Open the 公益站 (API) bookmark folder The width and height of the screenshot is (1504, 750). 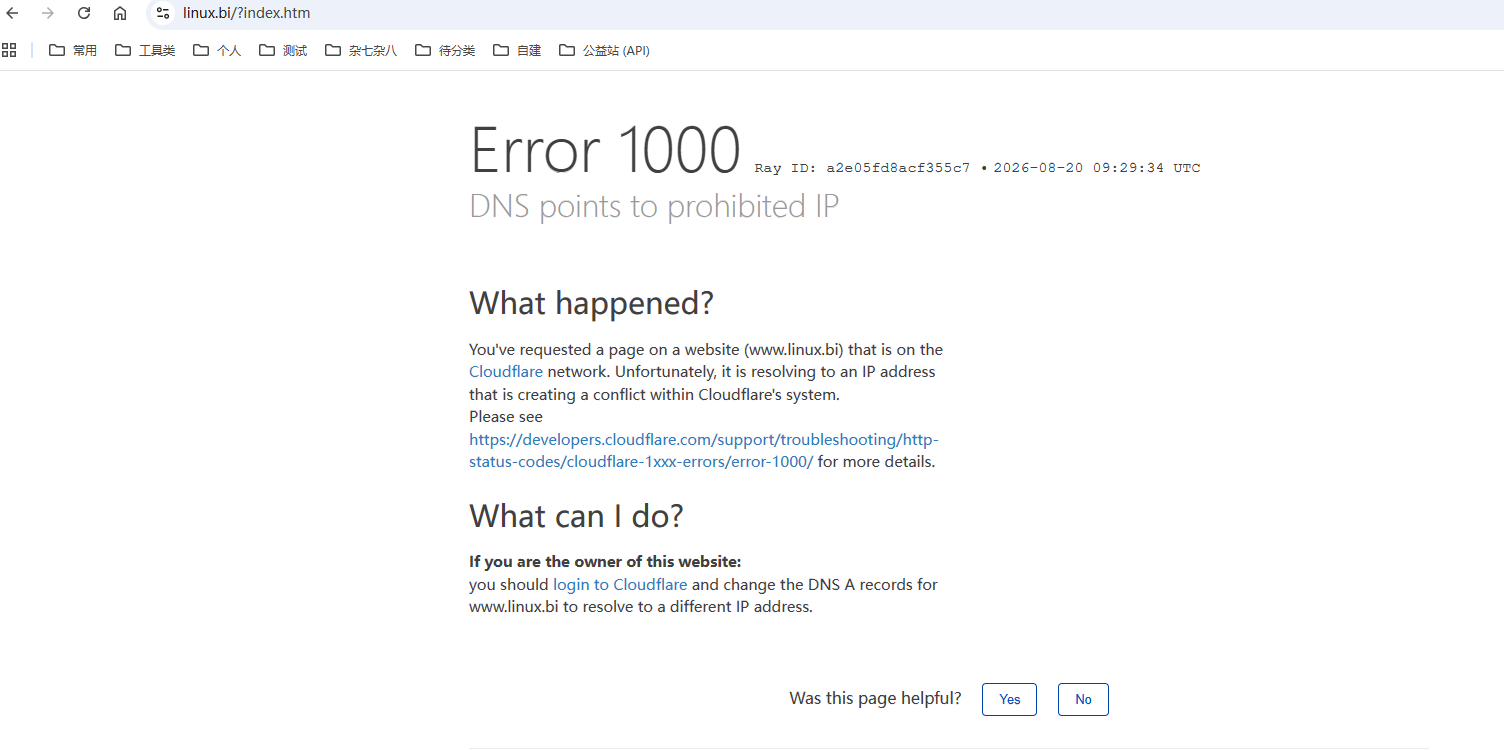[x=604, y=50]
